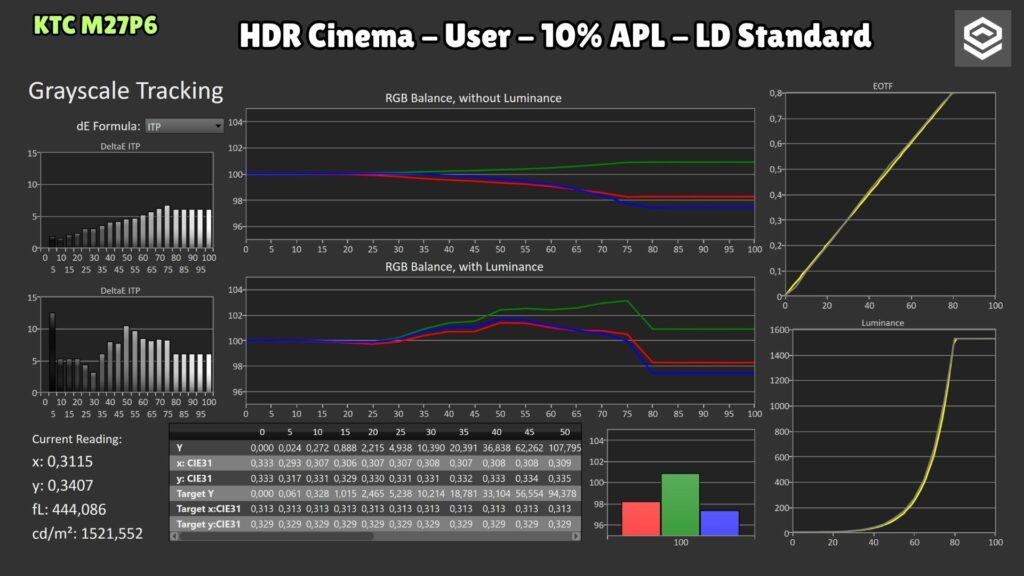Click the Target Y value '56,554' cell

(x=529, y=494)
